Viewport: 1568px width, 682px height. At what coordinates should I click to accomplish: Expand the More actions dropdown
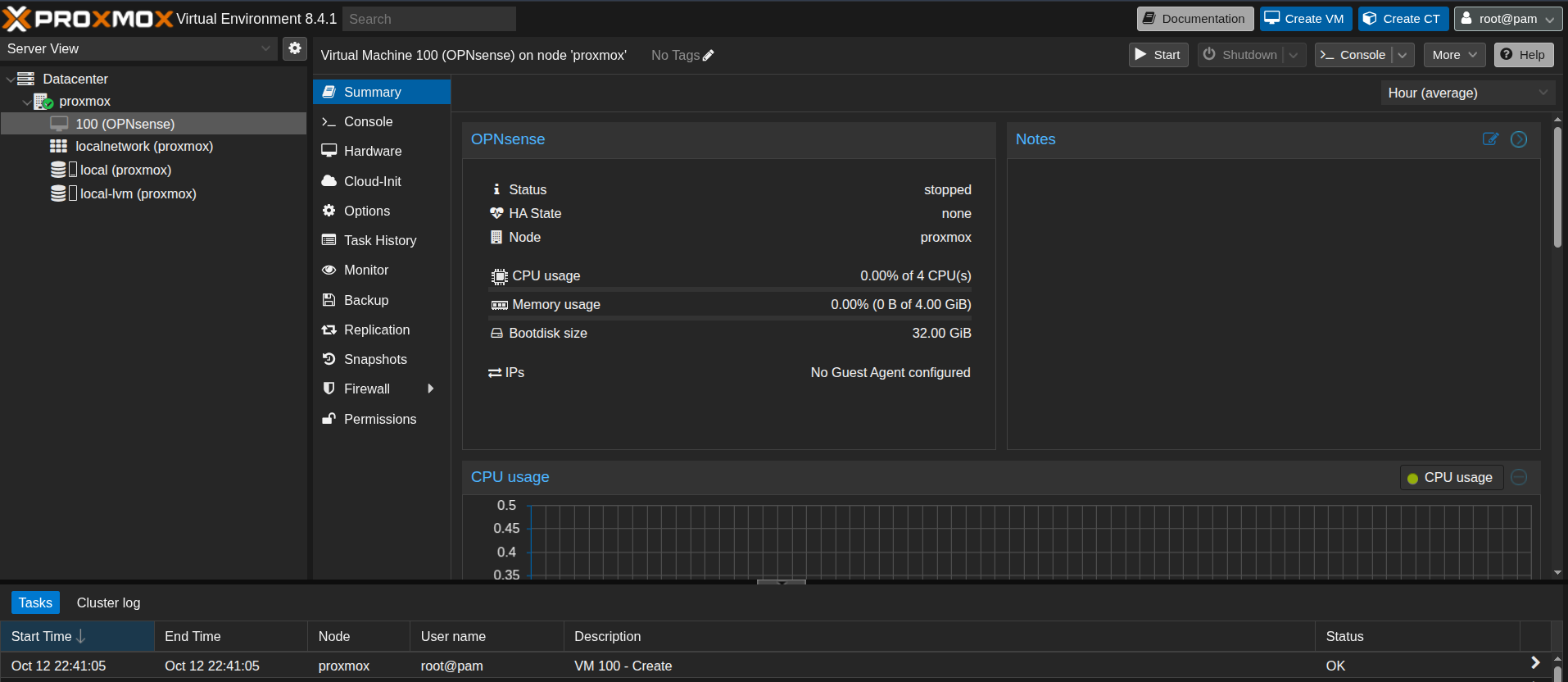(x=1454, y=55)
